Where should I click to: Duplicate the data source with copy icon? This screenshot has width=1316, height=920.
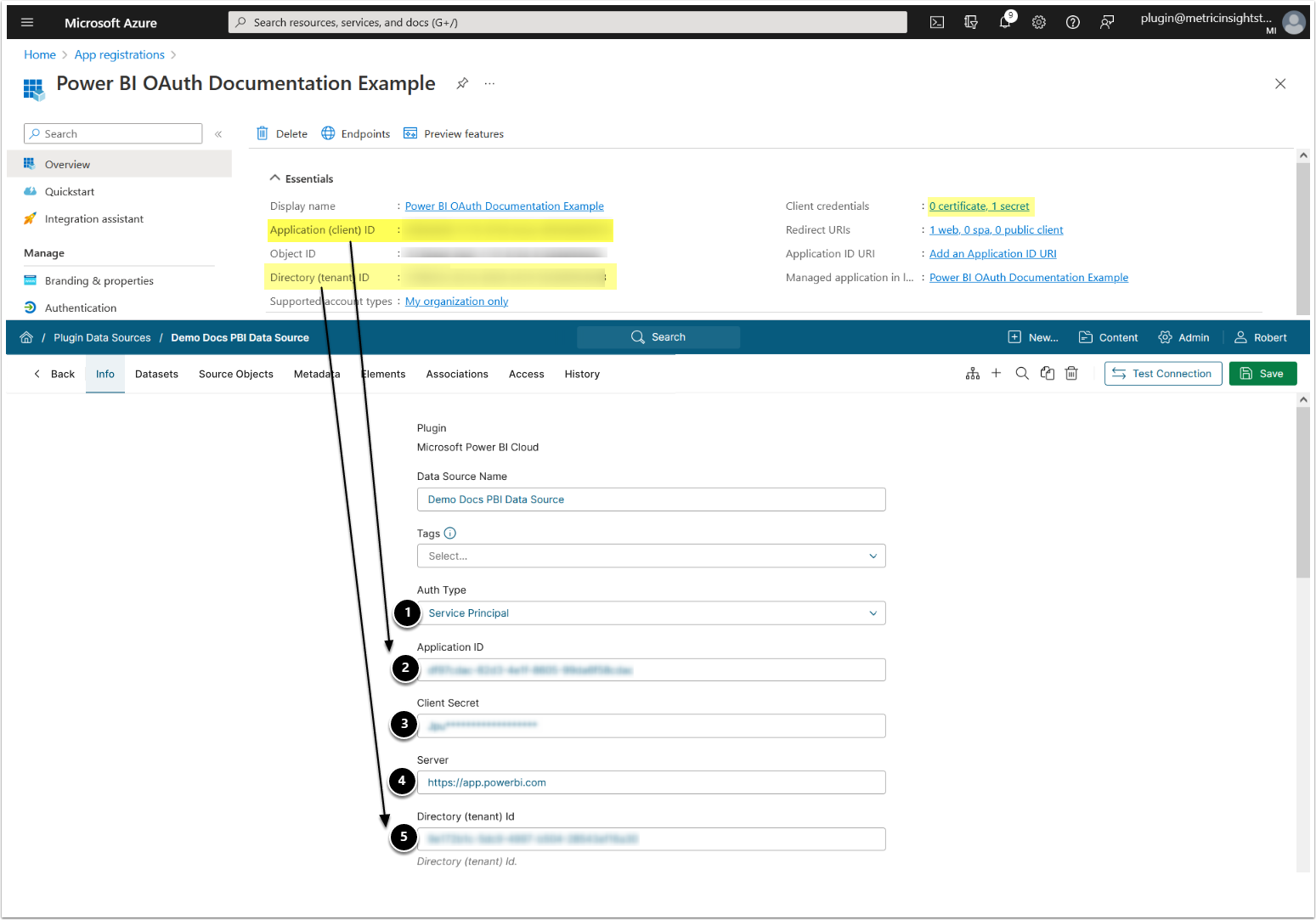[x=1048, y=374]
